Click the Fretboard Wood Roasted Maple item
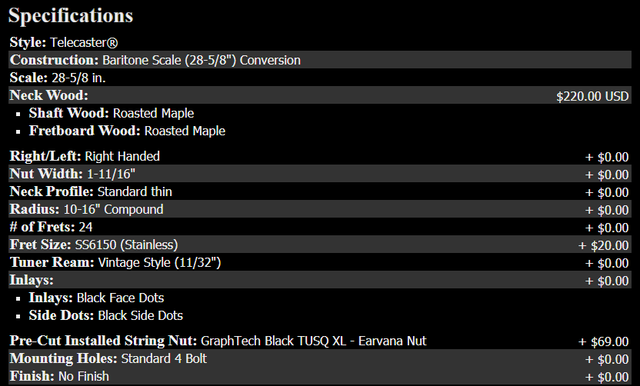The height and width of the screenshot is (386, 640). click(x=127, y=131)
